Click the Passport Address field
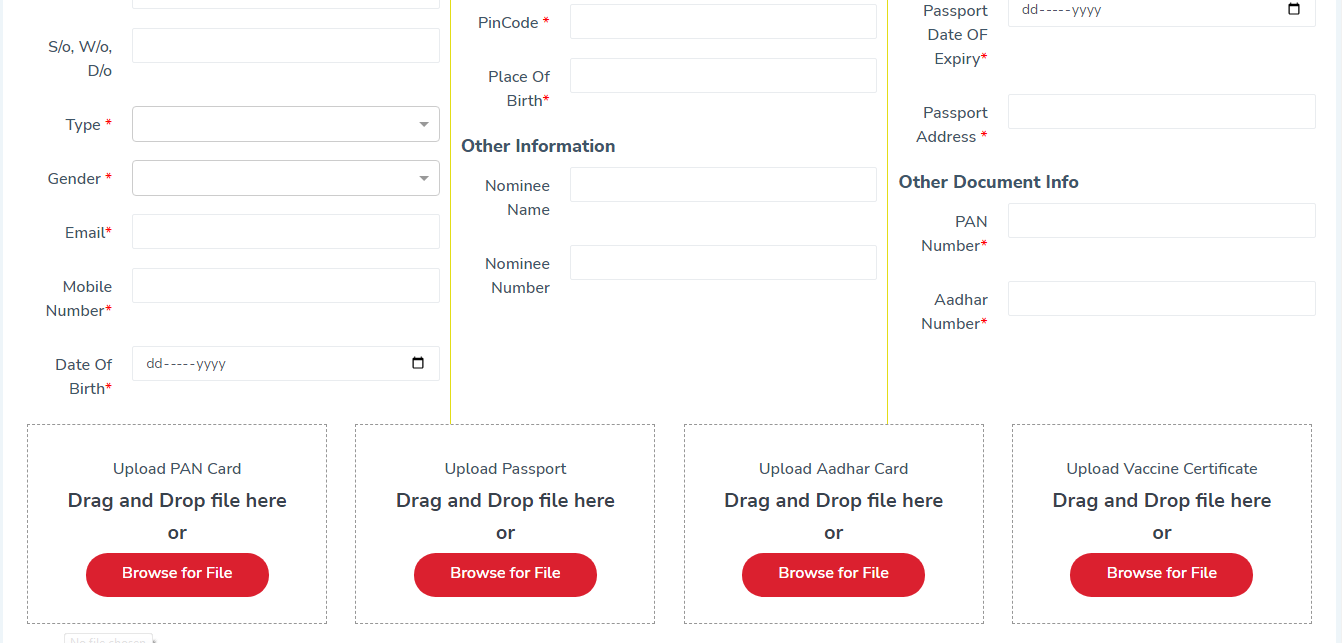 1161,111
